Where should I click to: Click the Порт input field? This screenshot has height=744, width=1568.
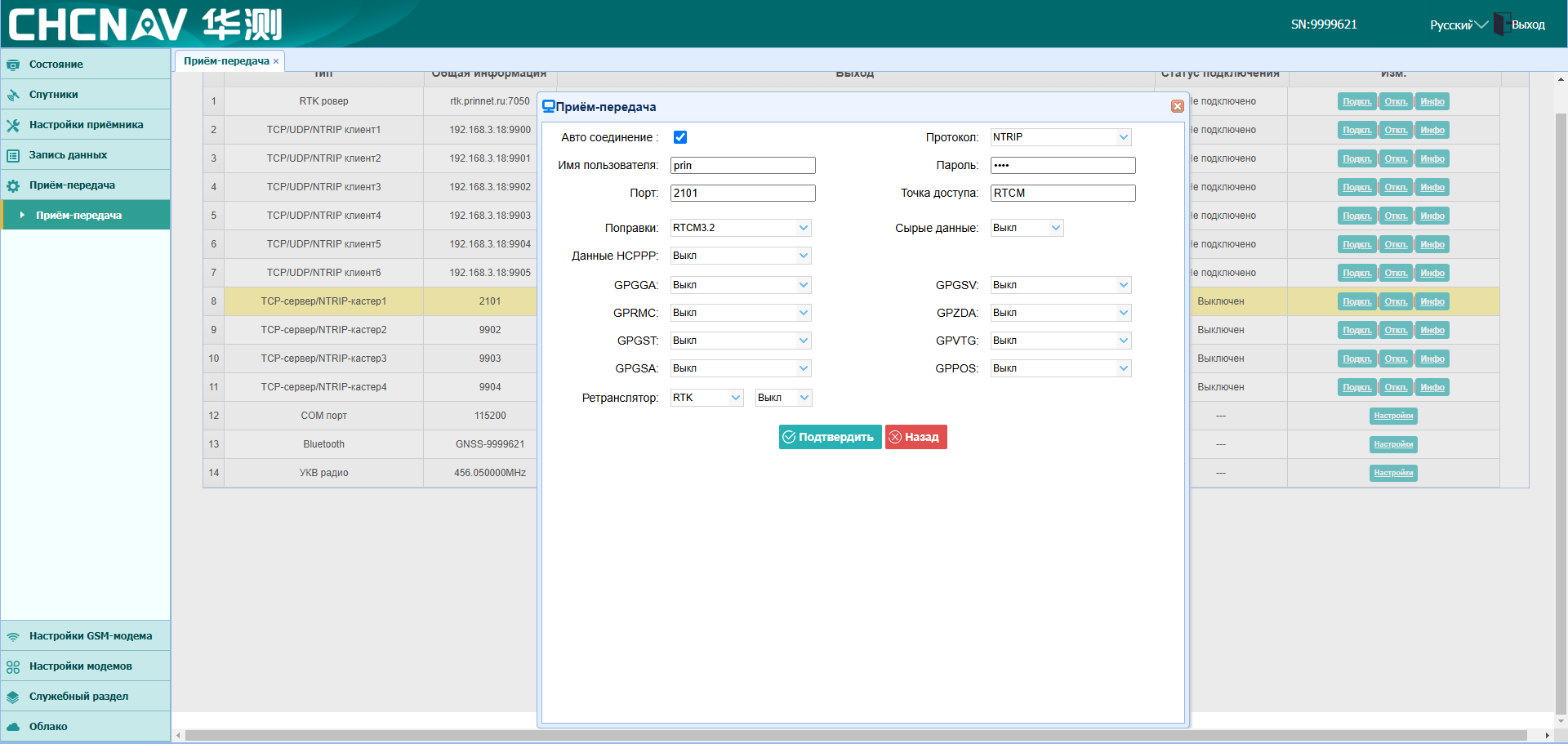(x=743, y=194)
